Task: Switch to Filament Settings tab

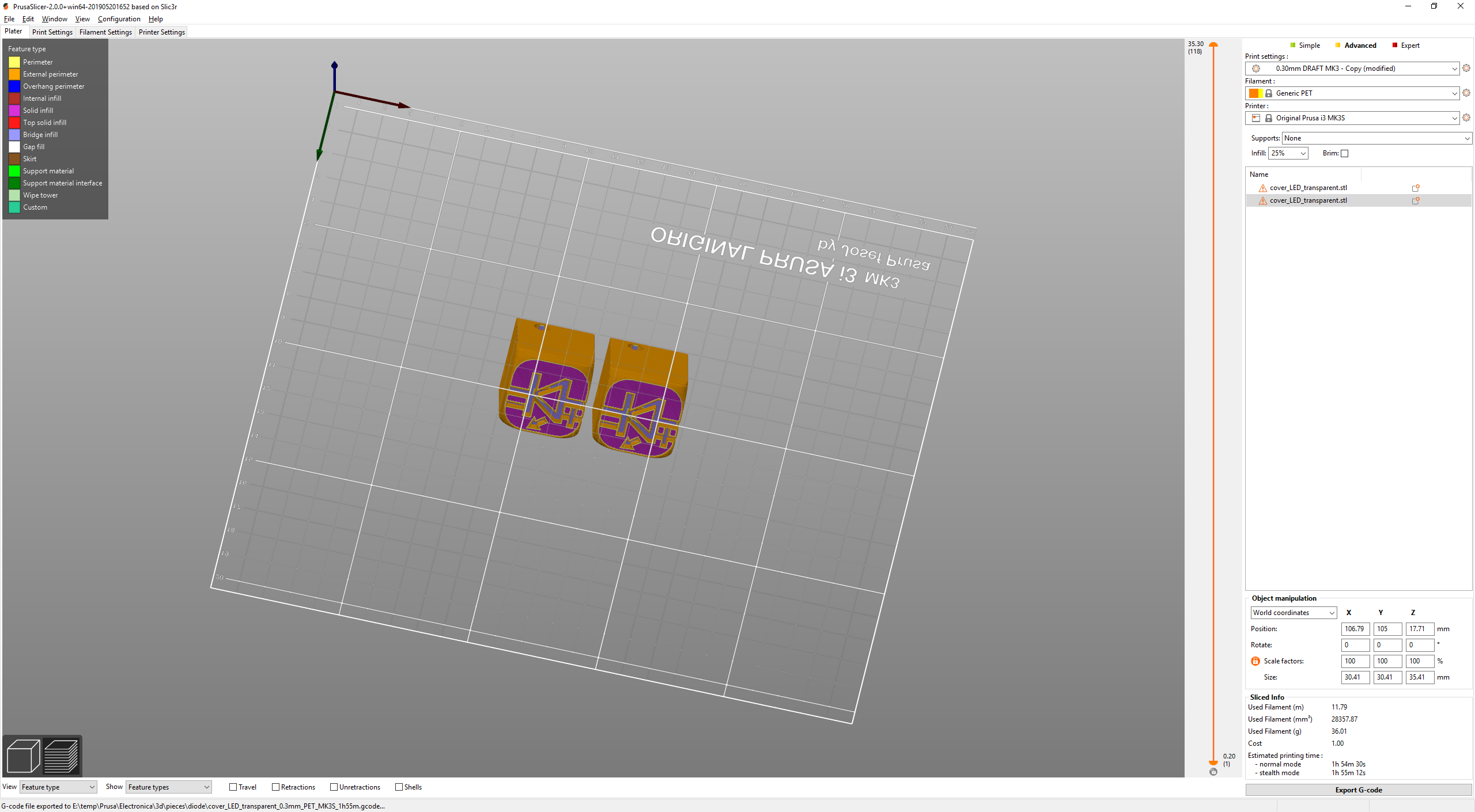Action: (x=105, y=32)
